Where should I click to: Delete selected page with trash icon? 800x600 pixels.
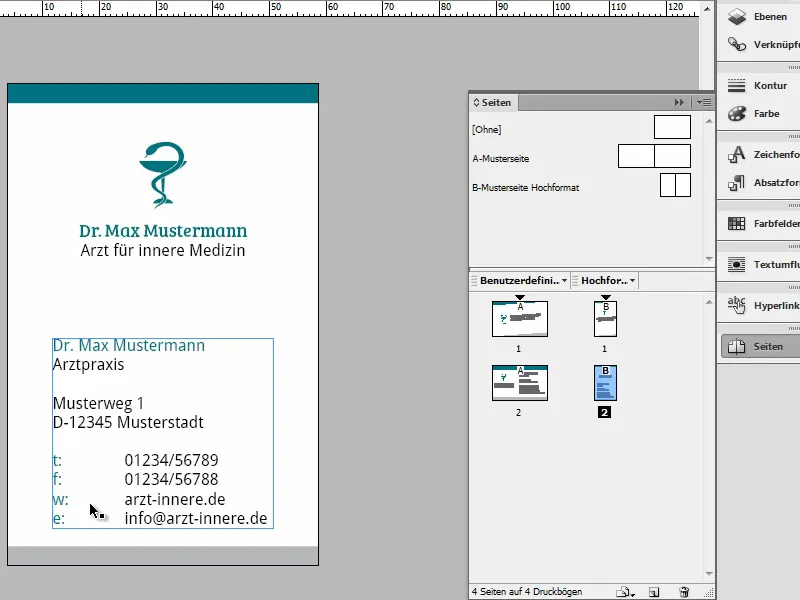click(x=684, y=592)
